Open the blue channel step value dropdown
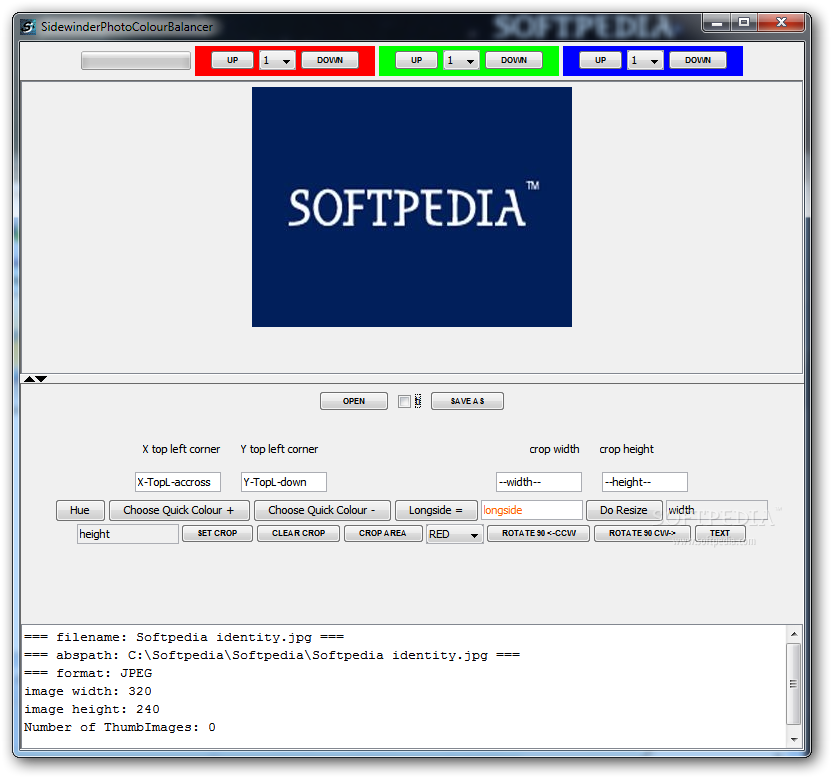832x778 pixels. (645, 60)
